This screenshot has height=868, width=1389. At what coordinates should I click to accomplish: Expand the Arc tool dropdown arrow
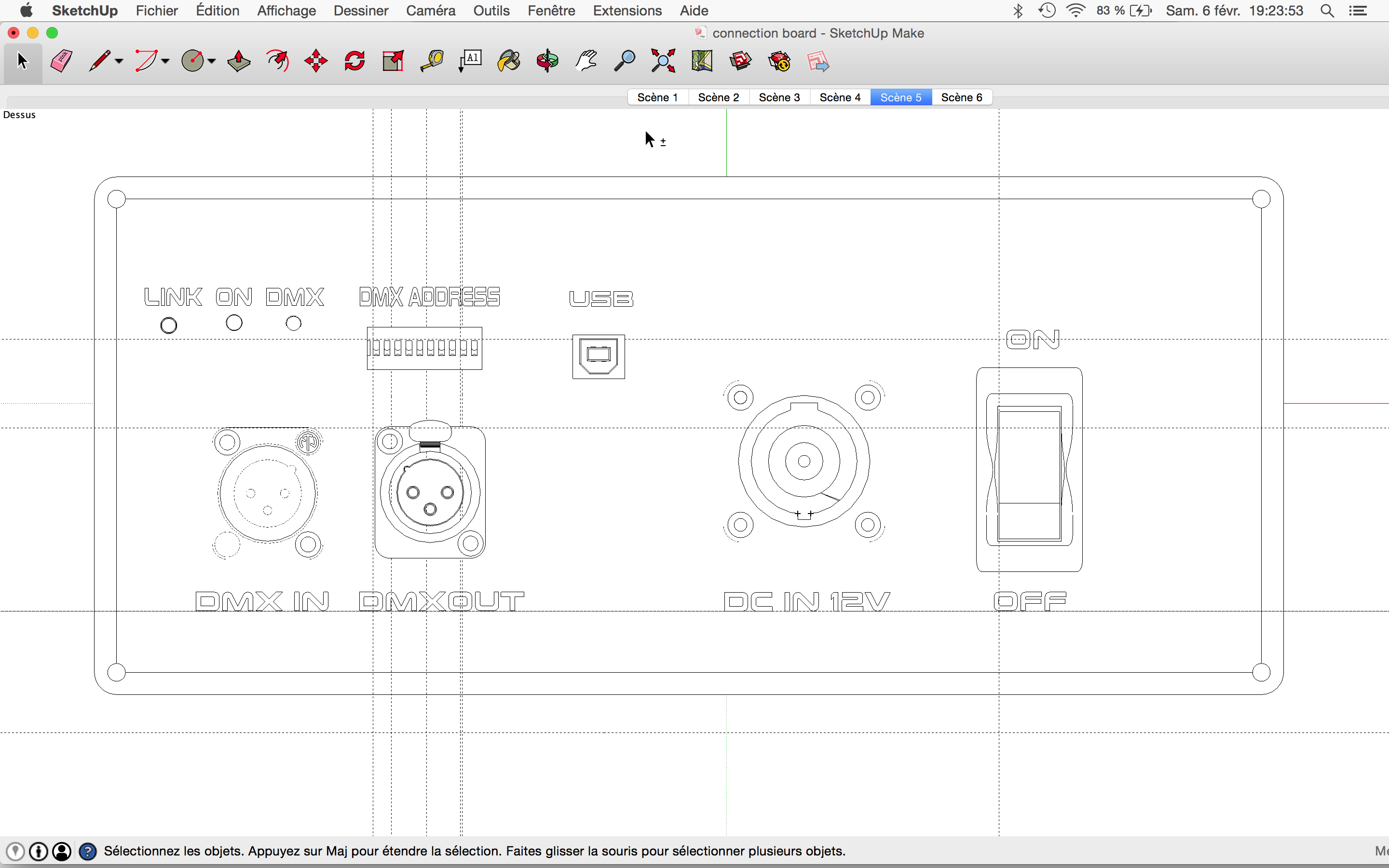point(165,61)
